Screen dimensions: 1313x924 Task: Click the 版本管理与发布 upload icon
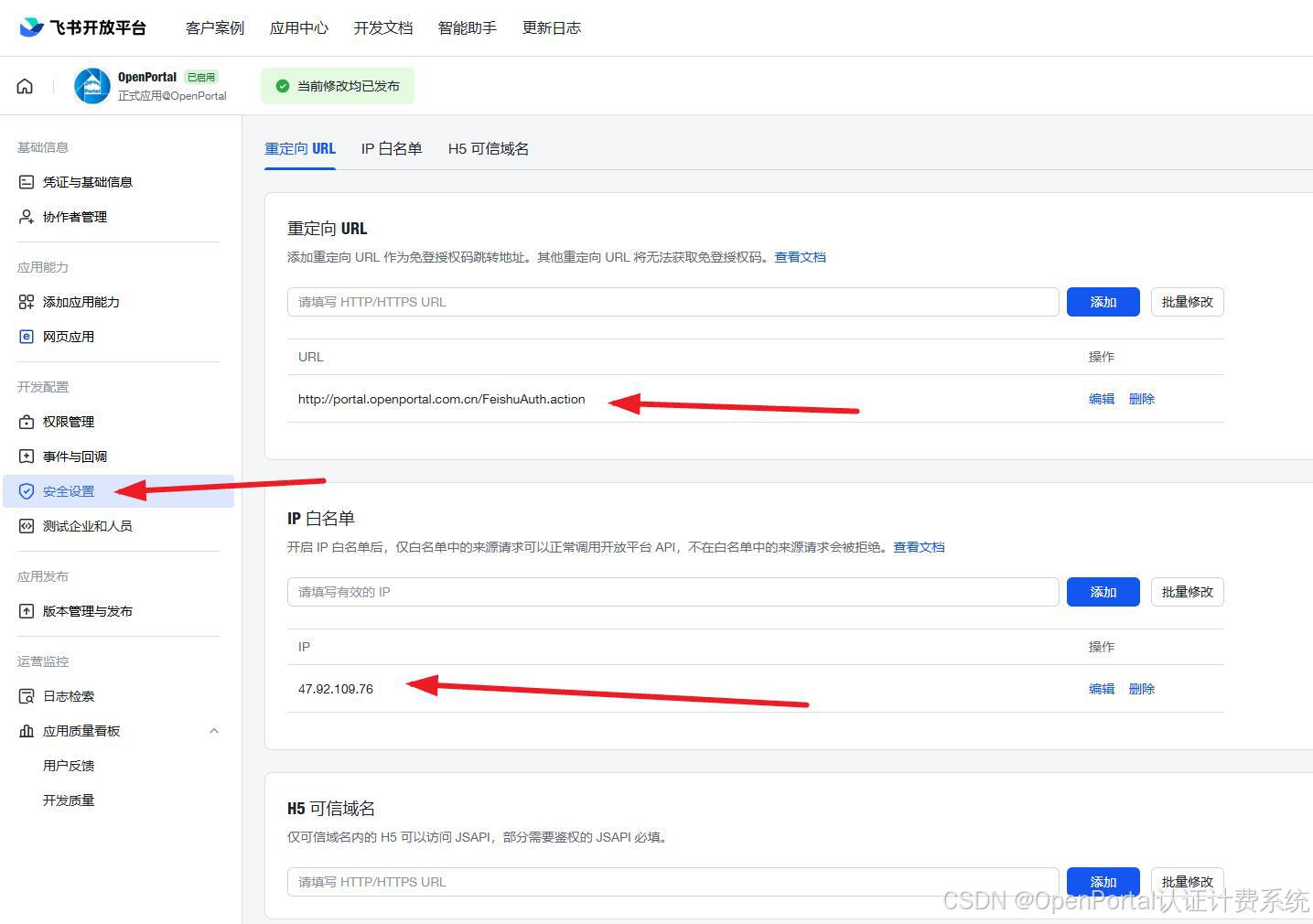tap(27, 611)
